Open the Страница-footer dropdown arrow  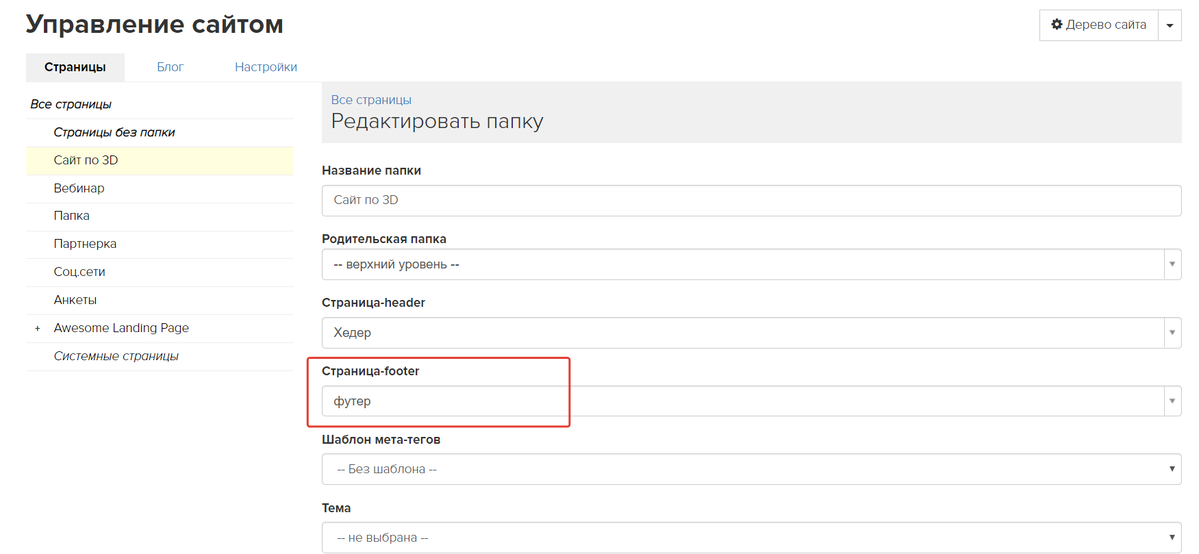click(1172, 401)
